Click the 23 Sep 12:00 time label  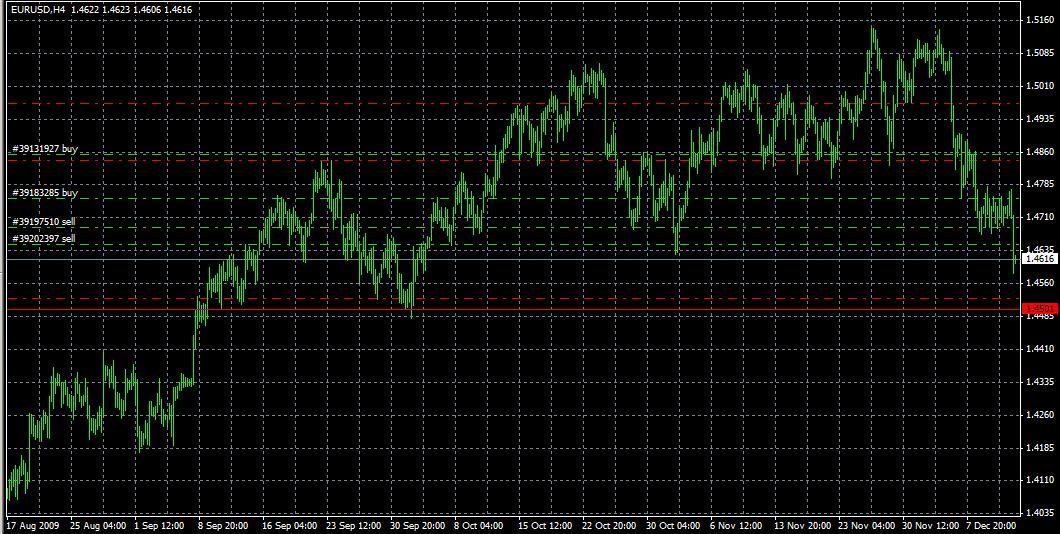click(353, 525)
